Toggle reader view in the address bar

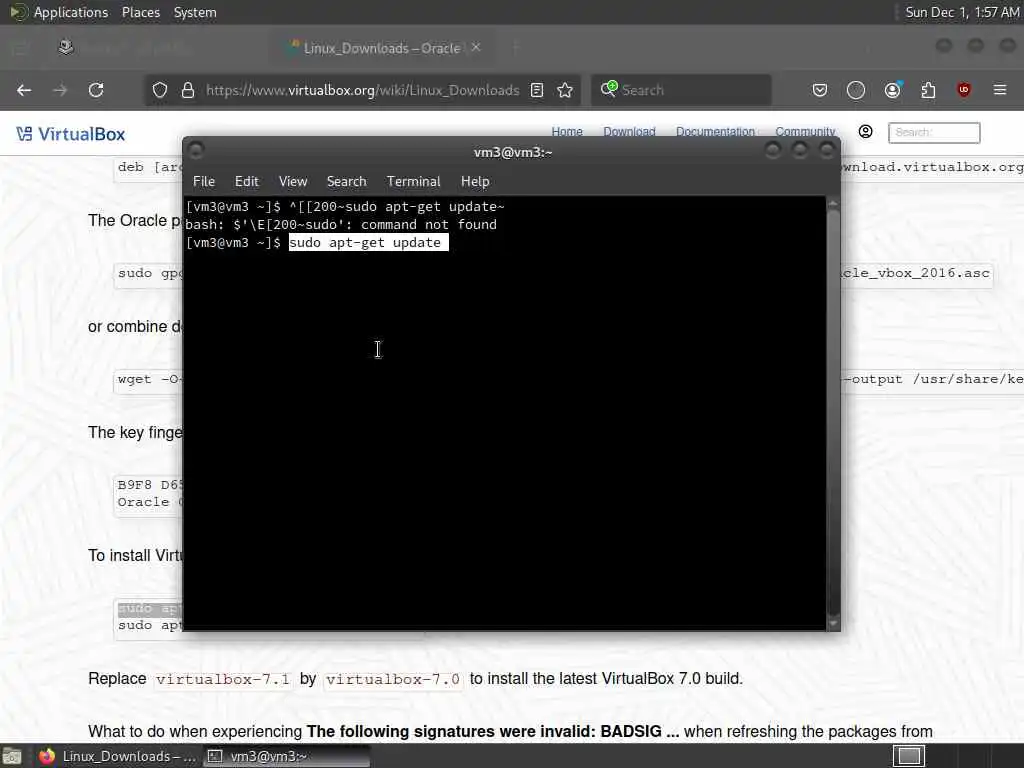[537, 90]
